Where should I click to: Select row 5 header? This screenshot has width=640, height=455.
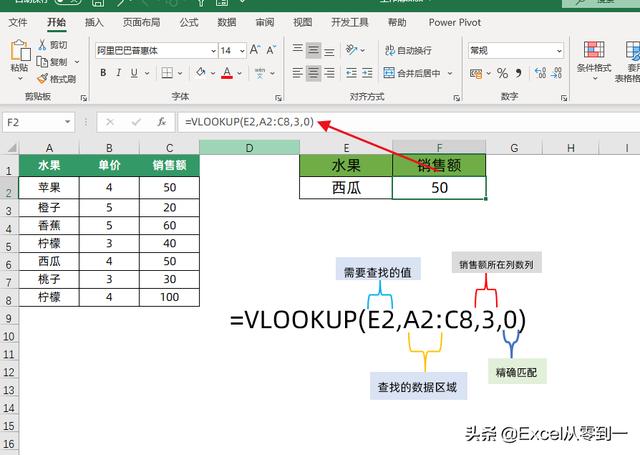tap(9, 246)
